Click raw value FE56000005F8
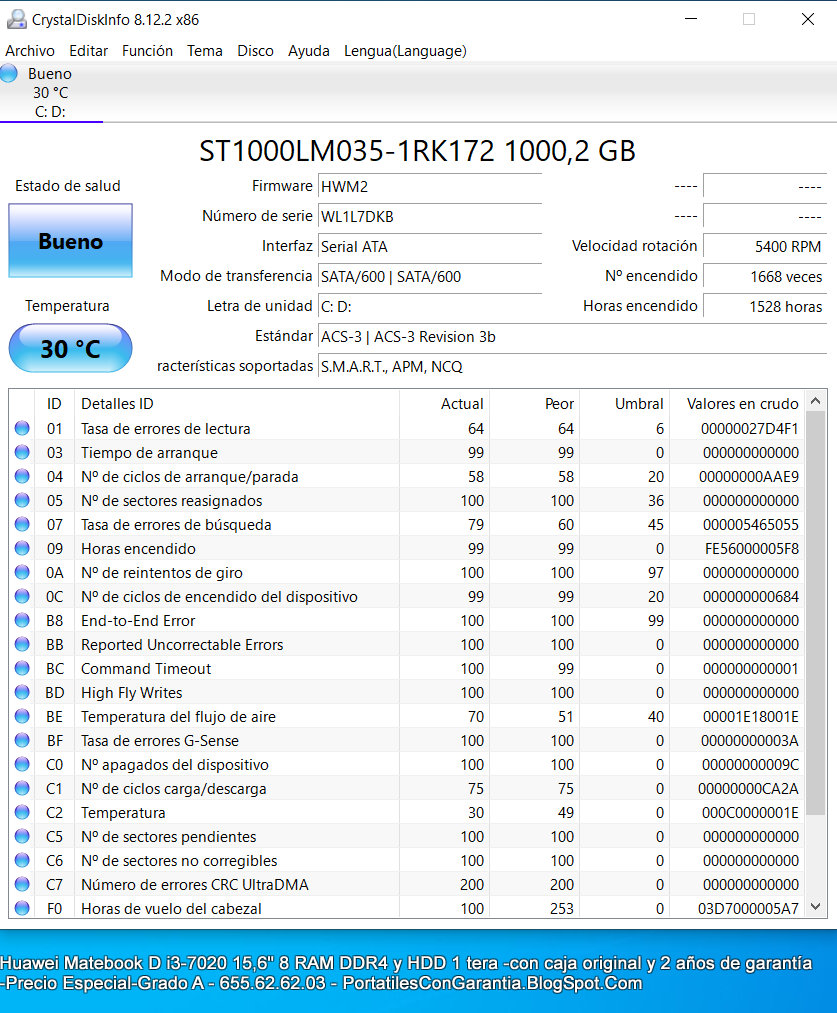837x1013 pixels. click(x=752, y=548)
